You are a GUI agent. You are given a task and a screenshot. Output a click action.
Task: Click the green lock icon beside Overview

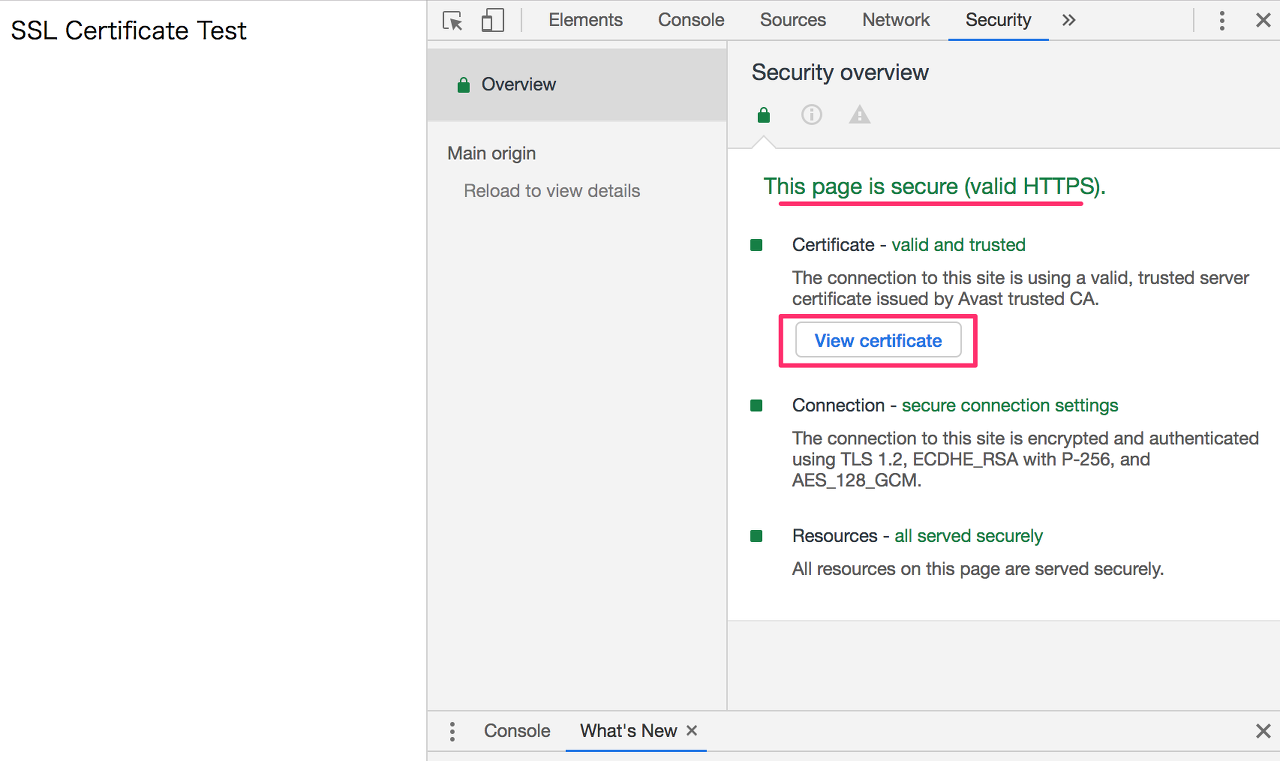tap(463, 86)
